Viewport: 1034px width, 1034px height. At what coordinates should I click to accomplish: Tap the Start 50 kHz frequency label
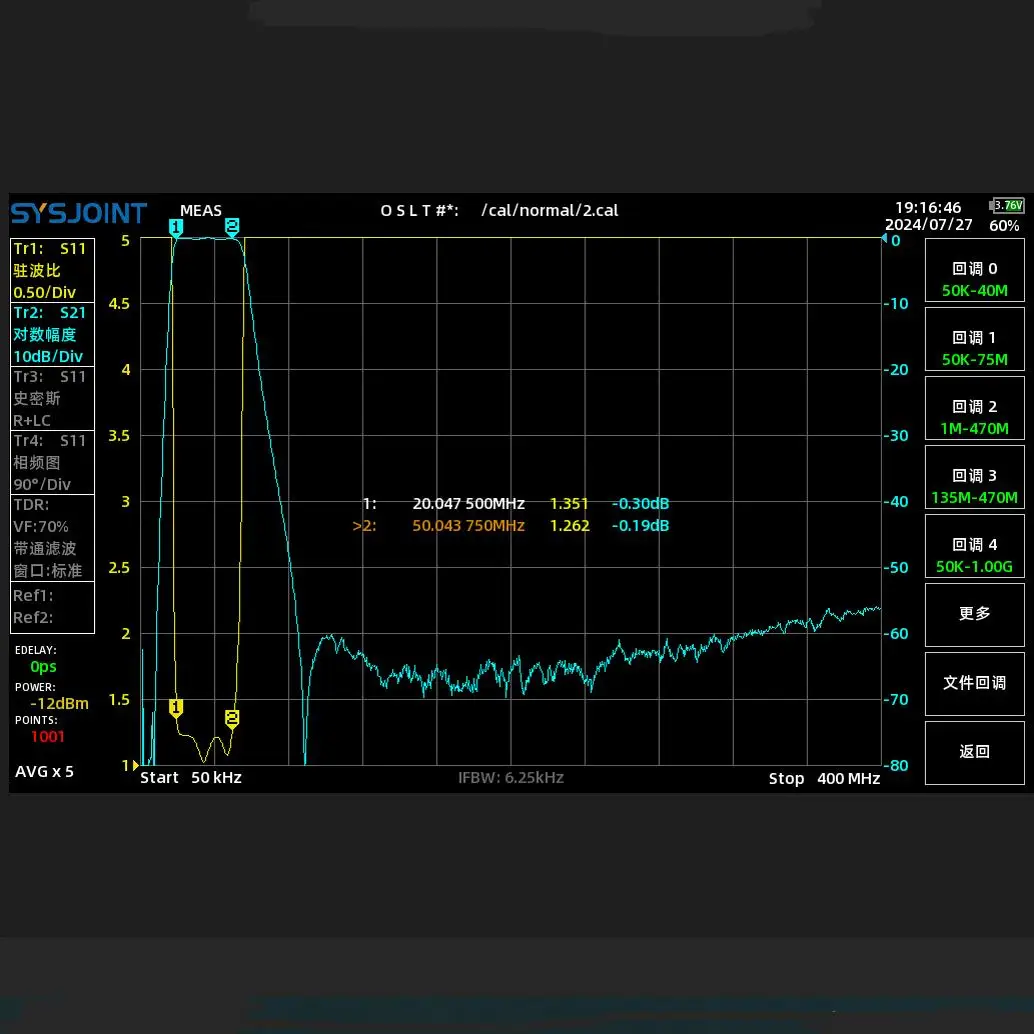point(191,777)
